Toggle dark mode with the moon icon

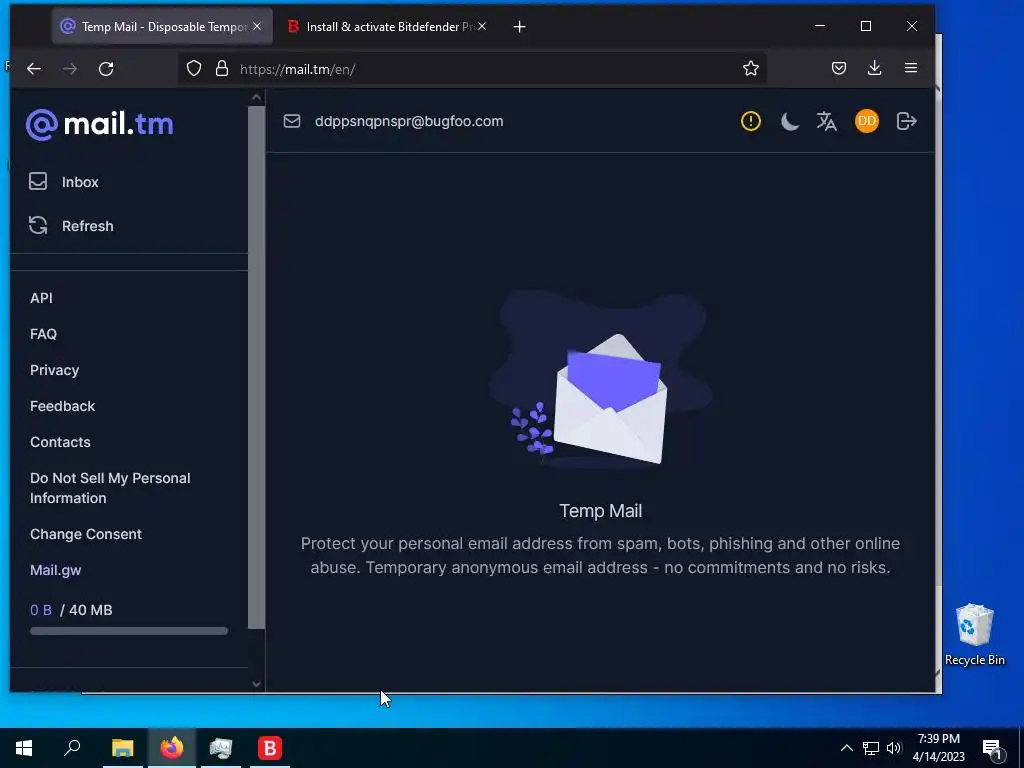tap(790, 121)
